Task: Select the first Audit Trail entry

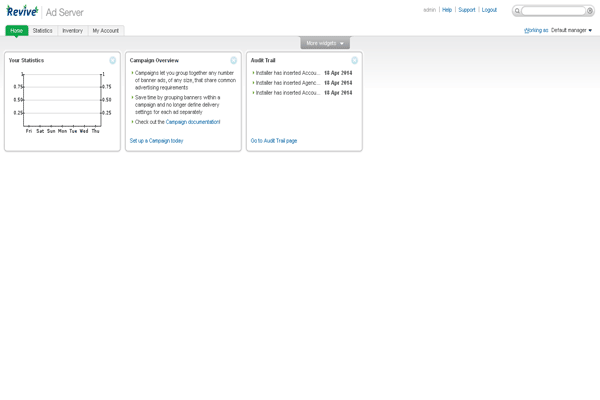Action: (x=288, y=73)
